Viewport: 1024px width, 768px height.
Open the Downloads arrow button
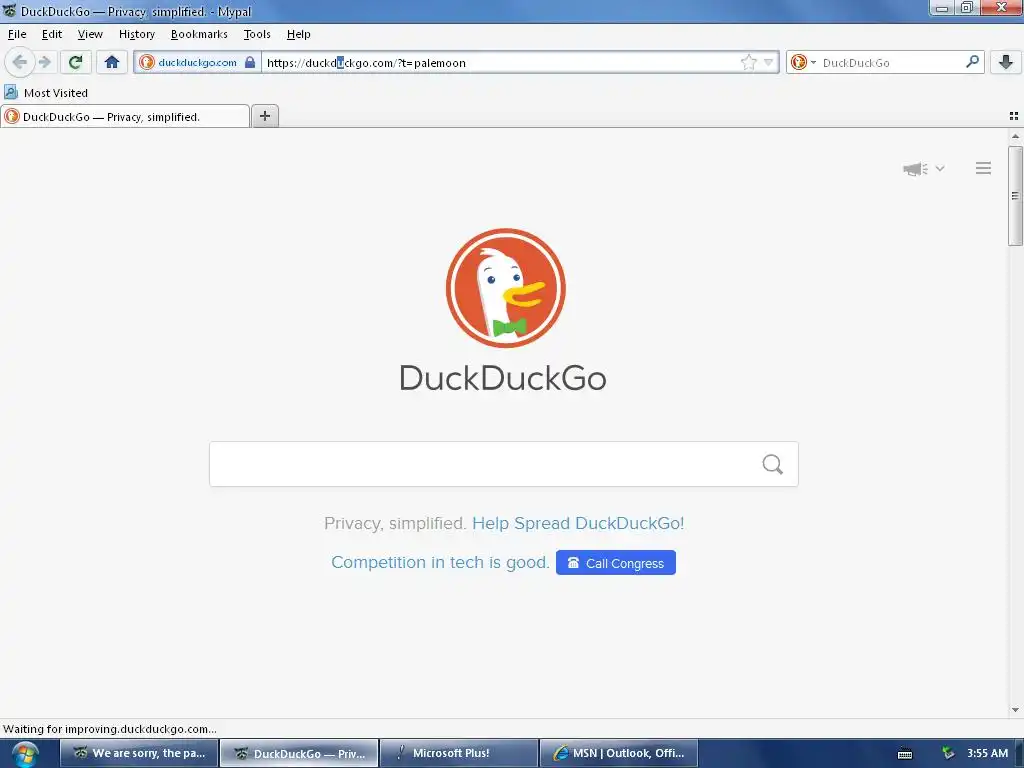(1006, 63)
